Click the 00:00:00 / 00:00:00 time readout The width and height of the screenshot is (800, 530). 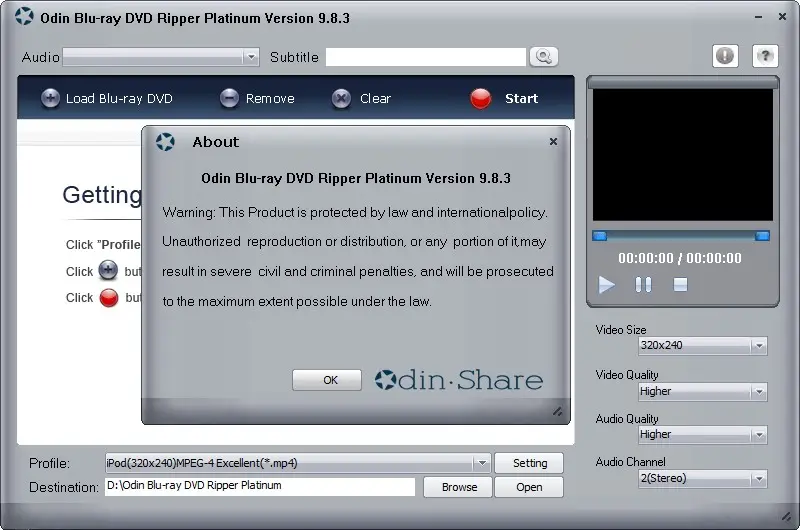tap(680, 258)
